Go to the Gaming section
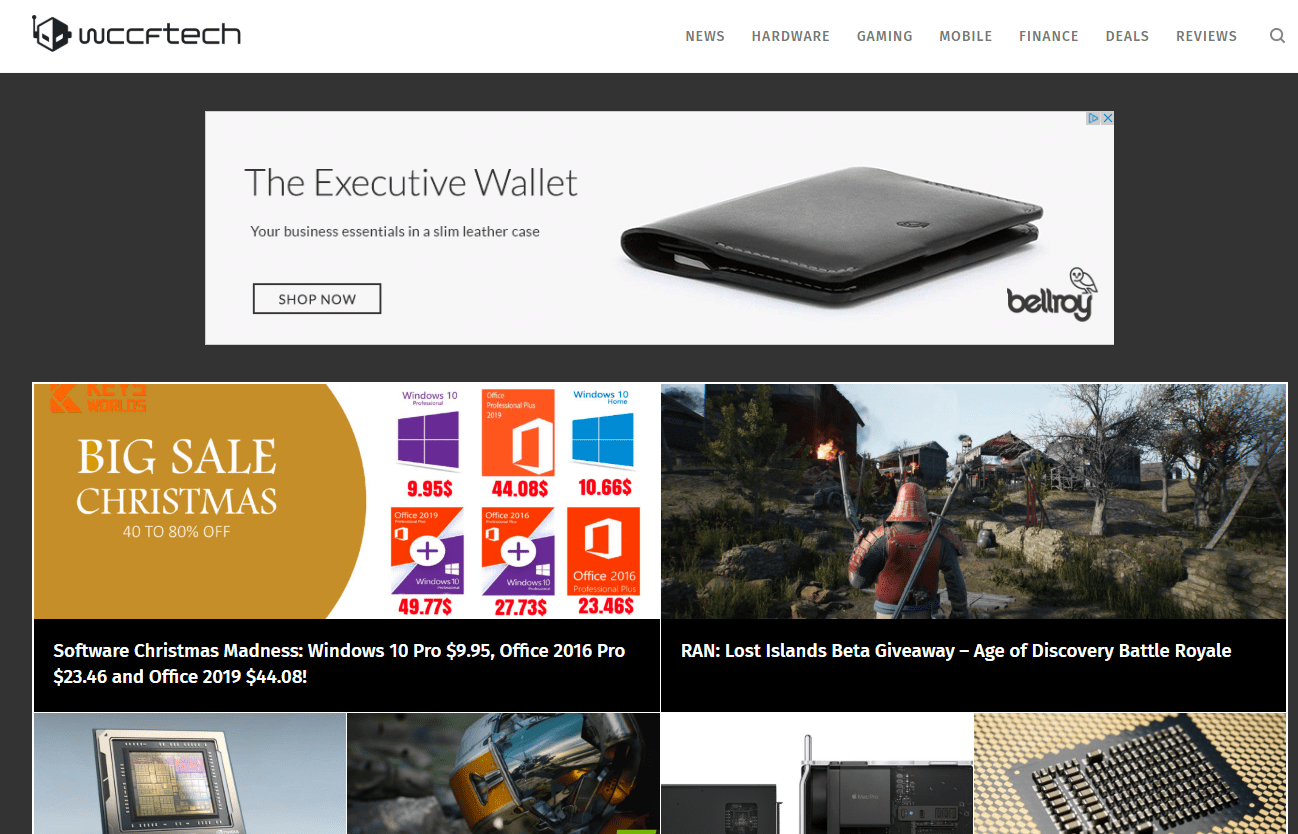The width and height of the screenshot is (1298, 834). tap(885, 36)
